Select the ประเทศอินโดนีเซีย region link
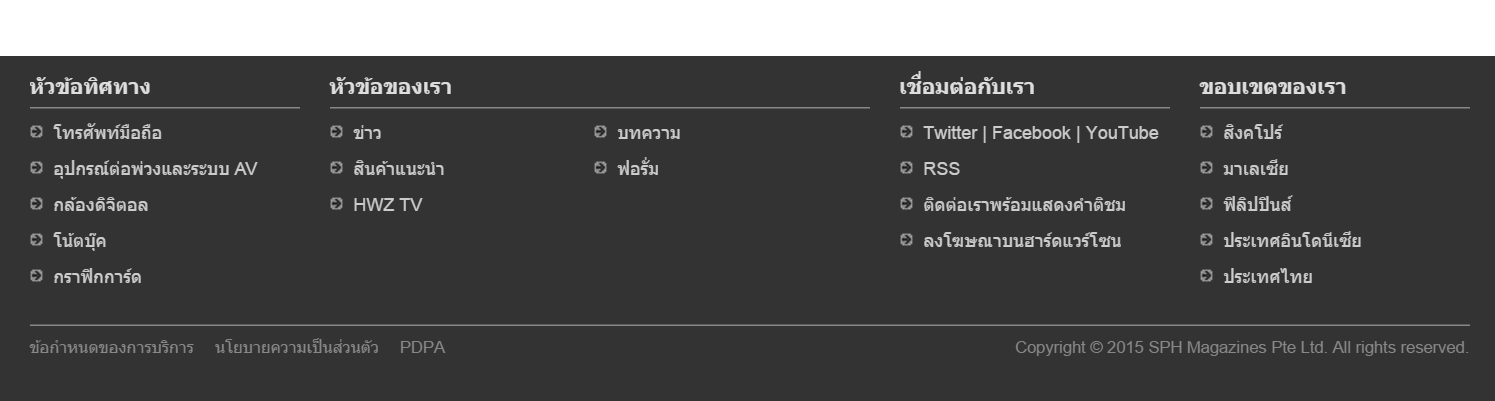Screen dimensions: 1495x401 (x=1292, y=241)
